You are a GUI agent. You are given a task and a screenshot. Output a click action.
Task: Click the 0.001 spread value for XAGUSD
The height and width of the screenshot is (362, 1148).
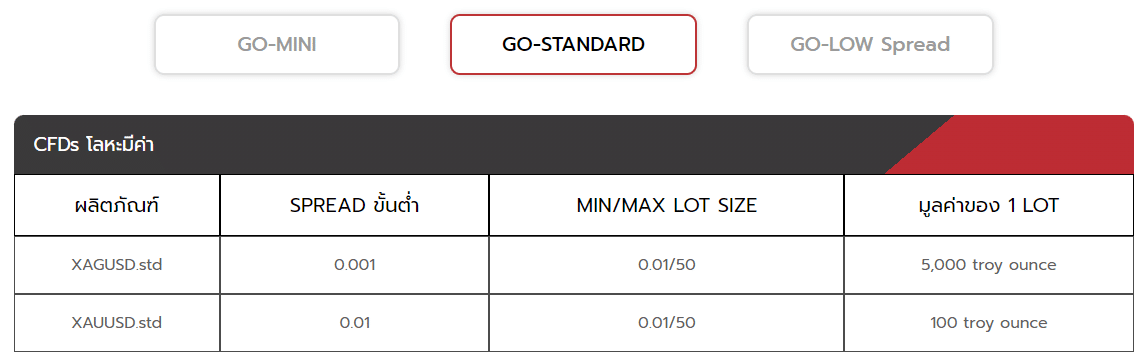coord(354,265)
